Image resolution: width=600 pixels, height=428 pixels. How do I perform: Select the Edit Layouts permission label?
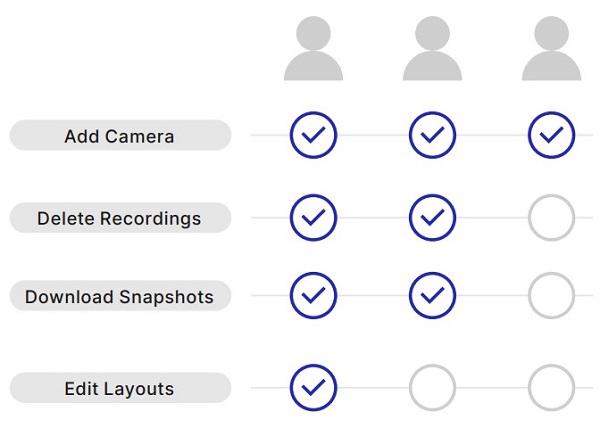coord(120,388)
